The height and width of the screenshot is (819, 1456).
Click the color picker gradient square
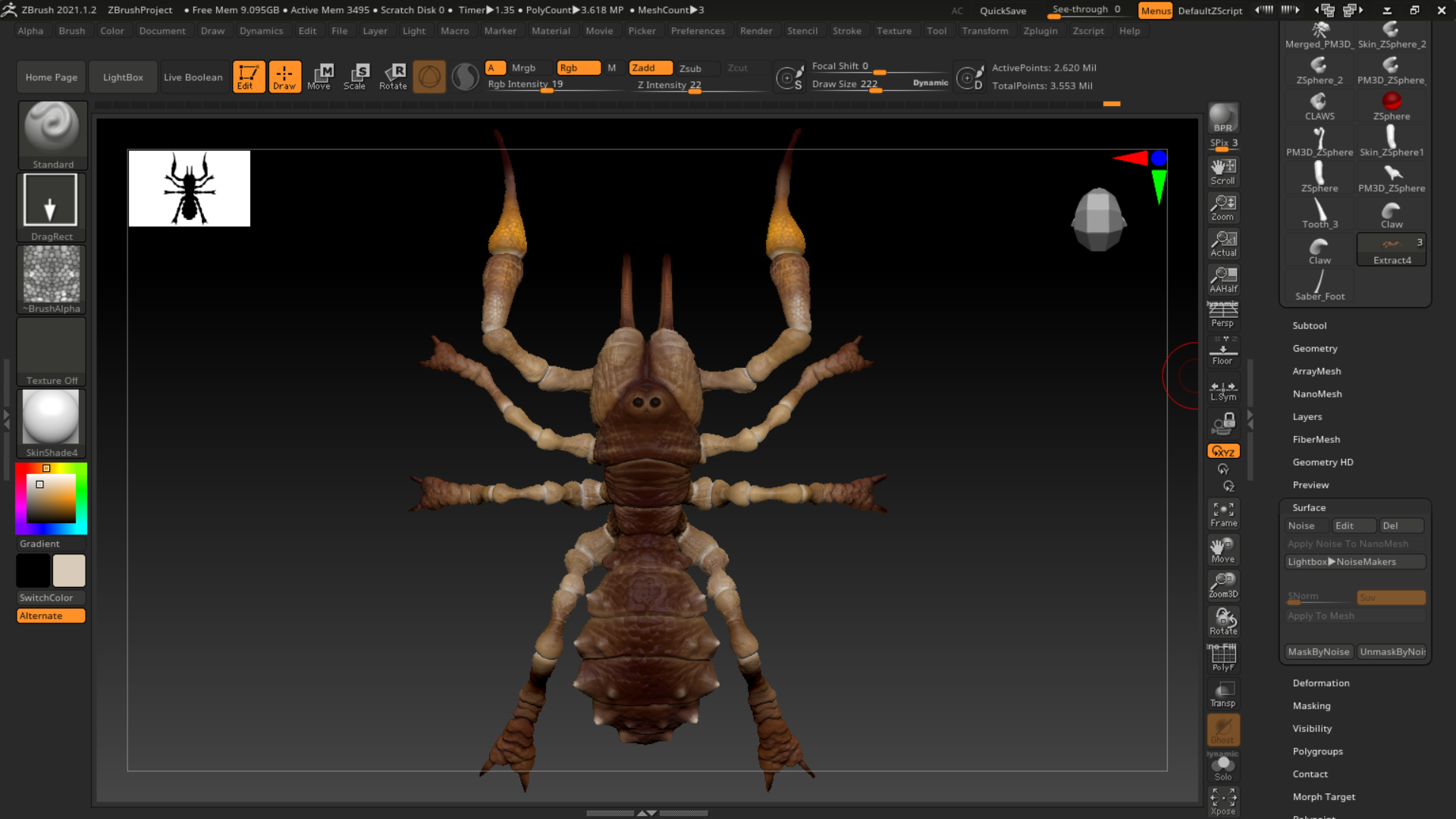[51, 498]
